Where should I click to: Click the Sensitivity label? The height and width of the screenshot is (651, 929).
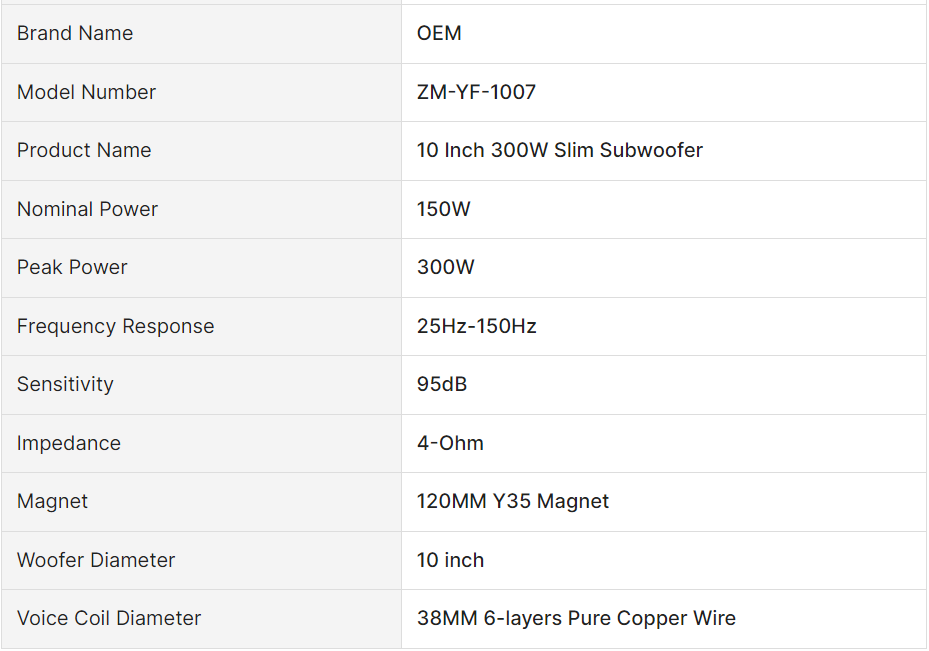65,384
